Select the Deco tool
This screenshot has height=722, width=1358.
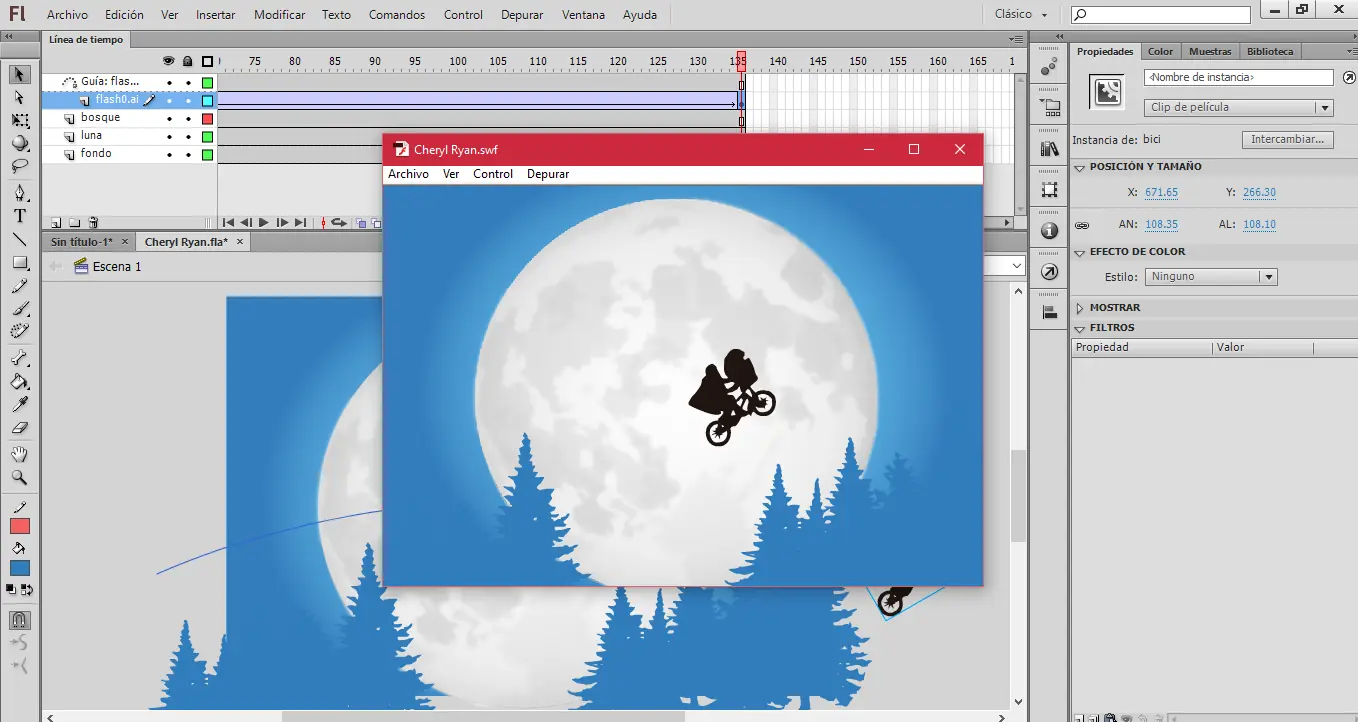(20, 331)
